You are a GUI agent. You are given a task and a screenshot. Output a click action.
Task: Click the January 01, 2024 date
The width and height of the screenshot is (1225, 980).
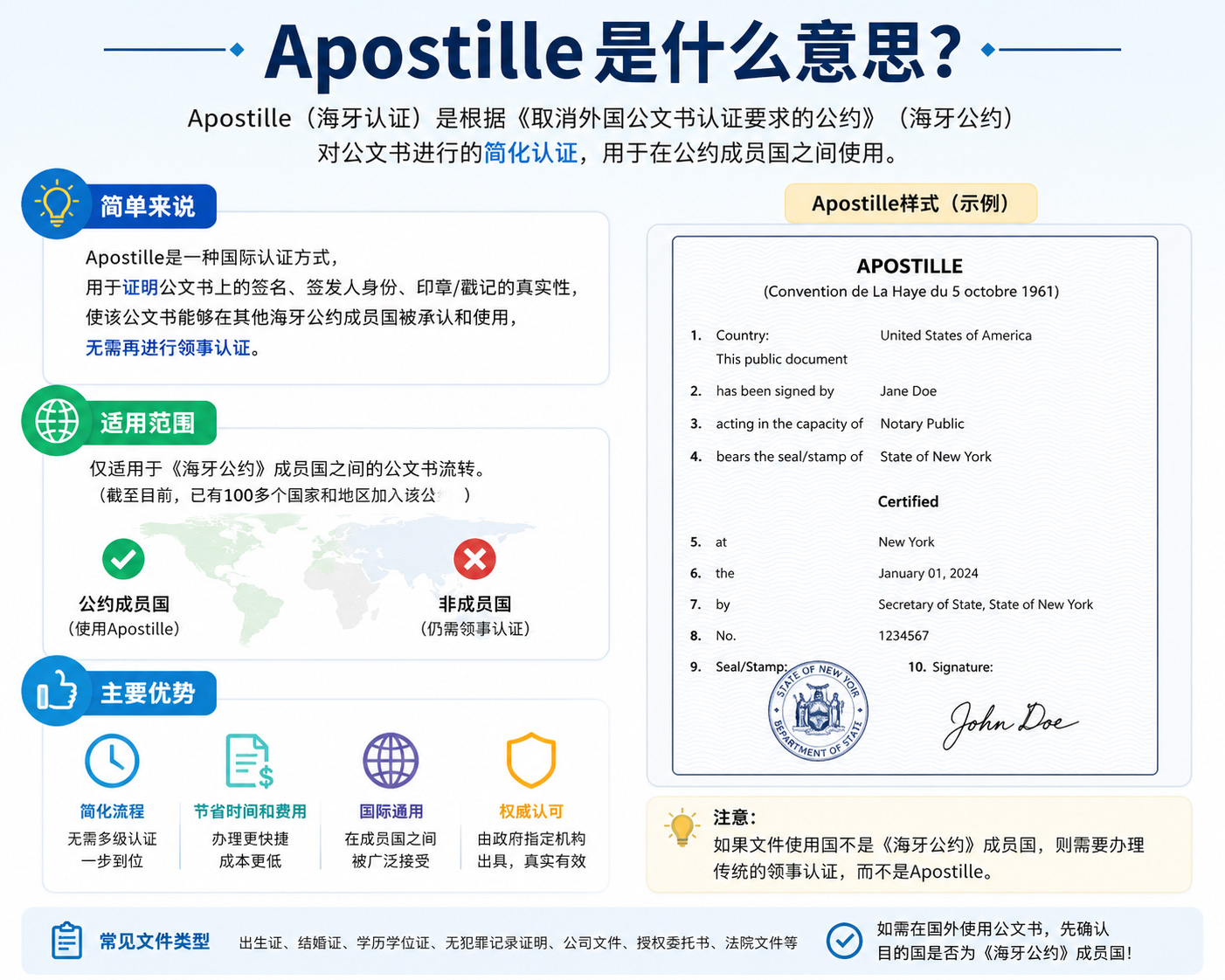[928, 574]
